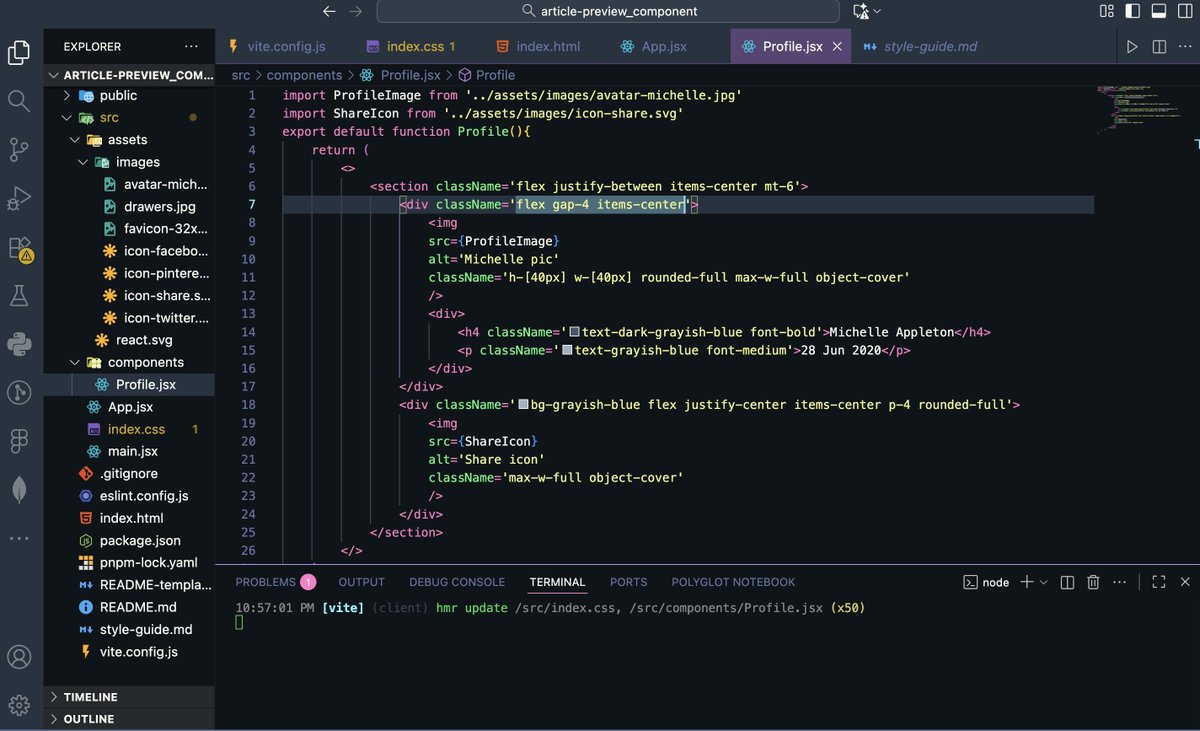The image size is (1200, 731).
Task: Open the Source Control view
Action: pyautogui.click(x=18, y=150)
